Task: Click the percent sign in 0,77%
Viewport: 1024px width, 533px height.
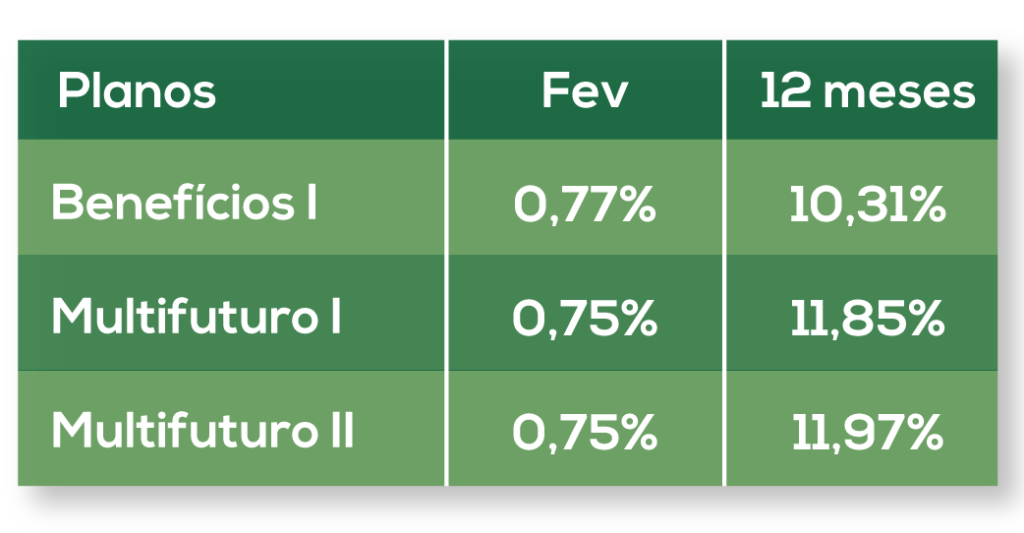Action: [636, 205]
